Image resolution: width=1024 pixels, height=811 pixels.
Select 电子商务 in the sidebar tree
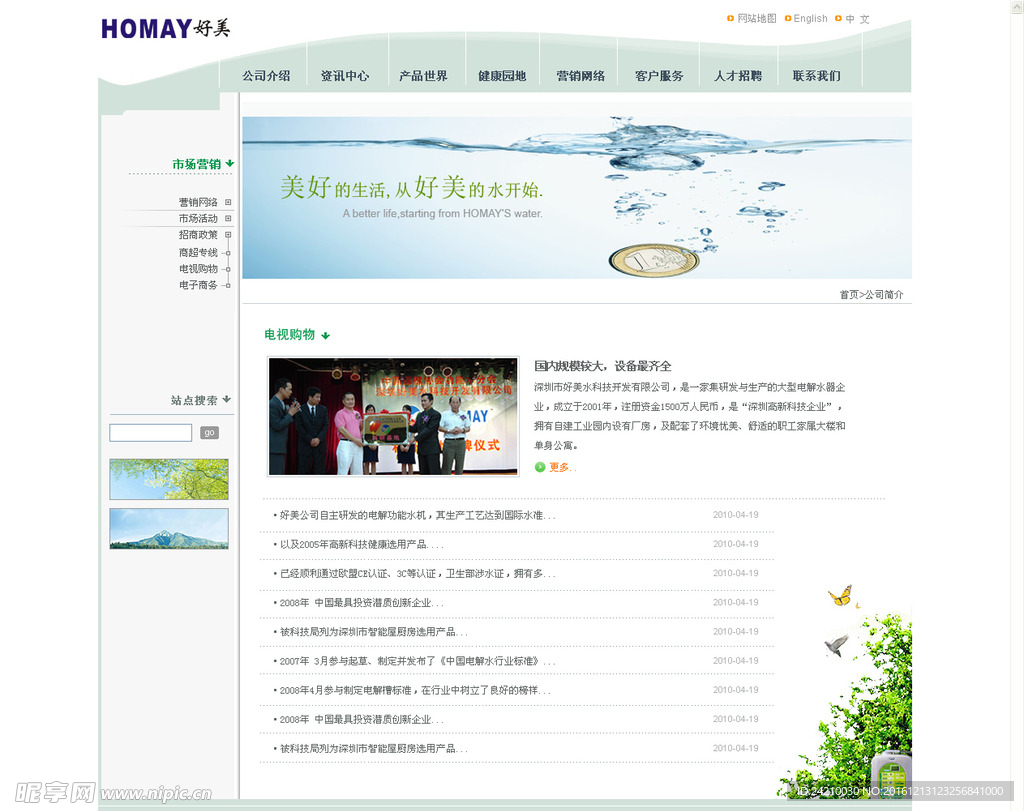click(198, 285)
